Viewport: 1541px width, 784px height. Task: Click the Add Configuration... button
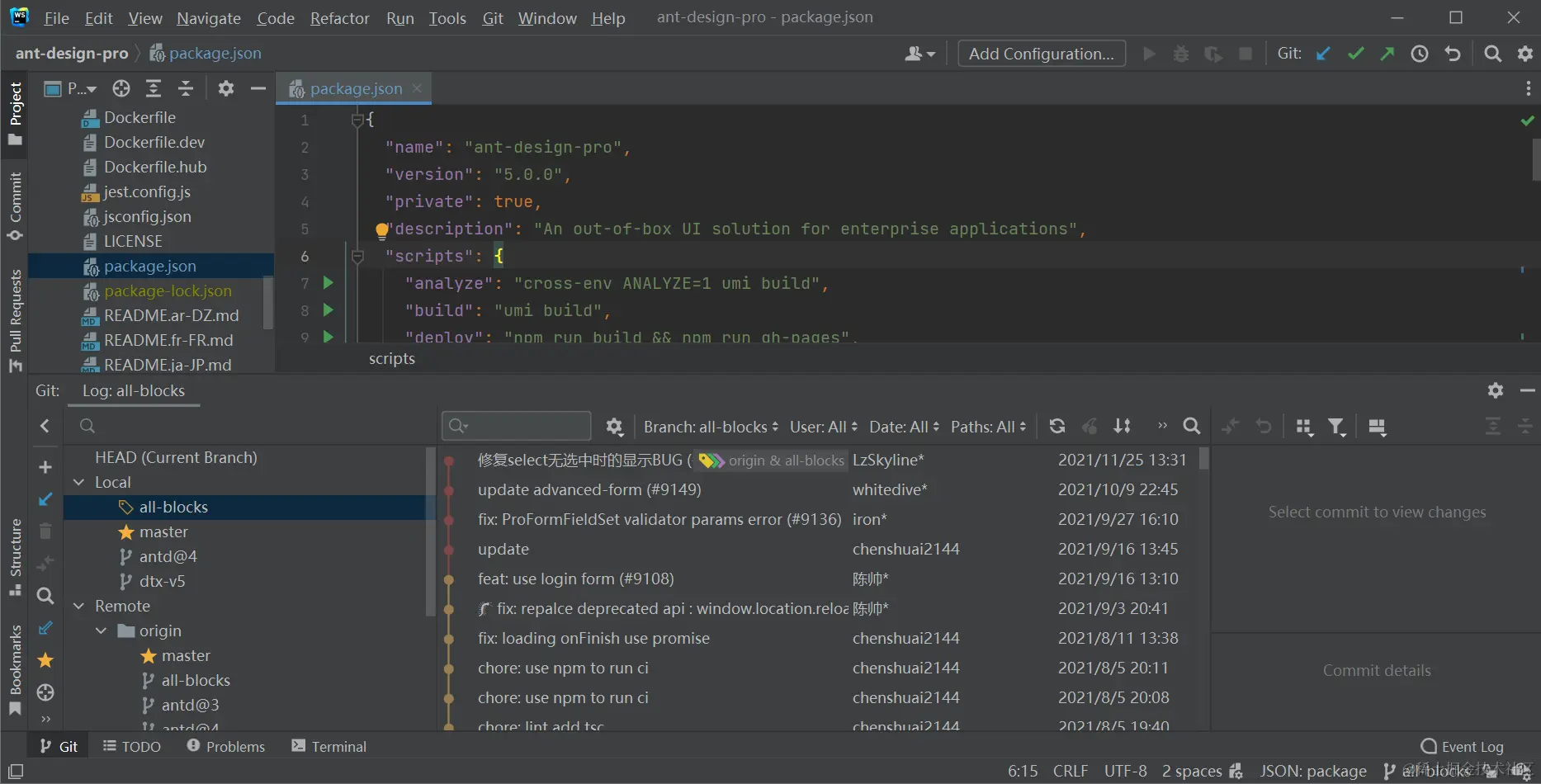1042,54
